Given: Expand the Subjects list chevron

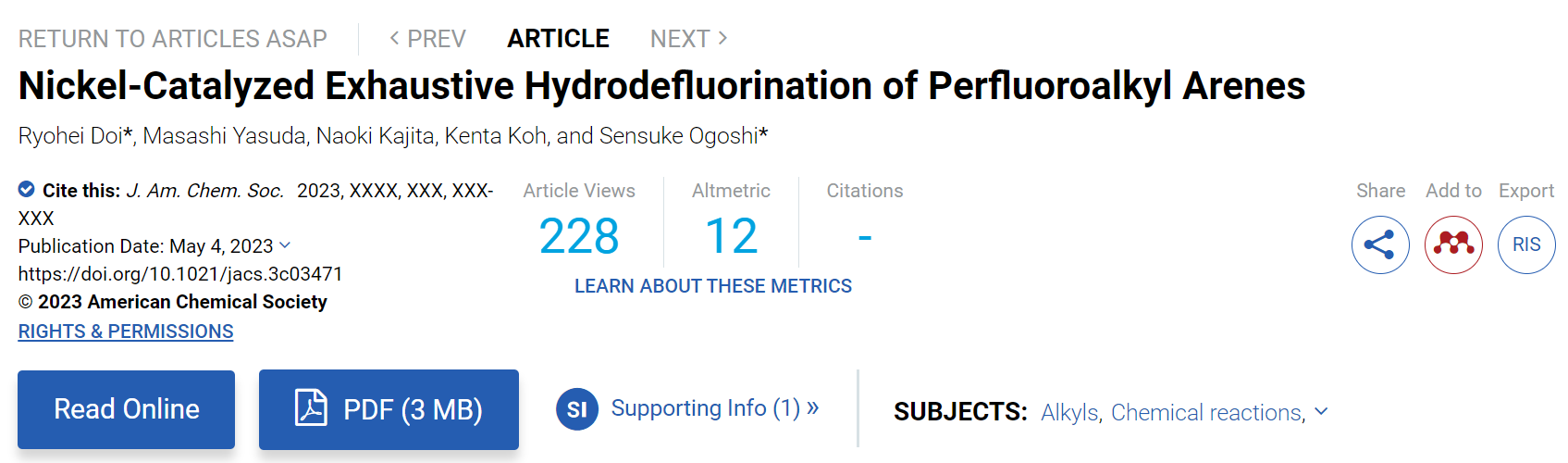Looking at the screenshot, I should point(1321,411).
